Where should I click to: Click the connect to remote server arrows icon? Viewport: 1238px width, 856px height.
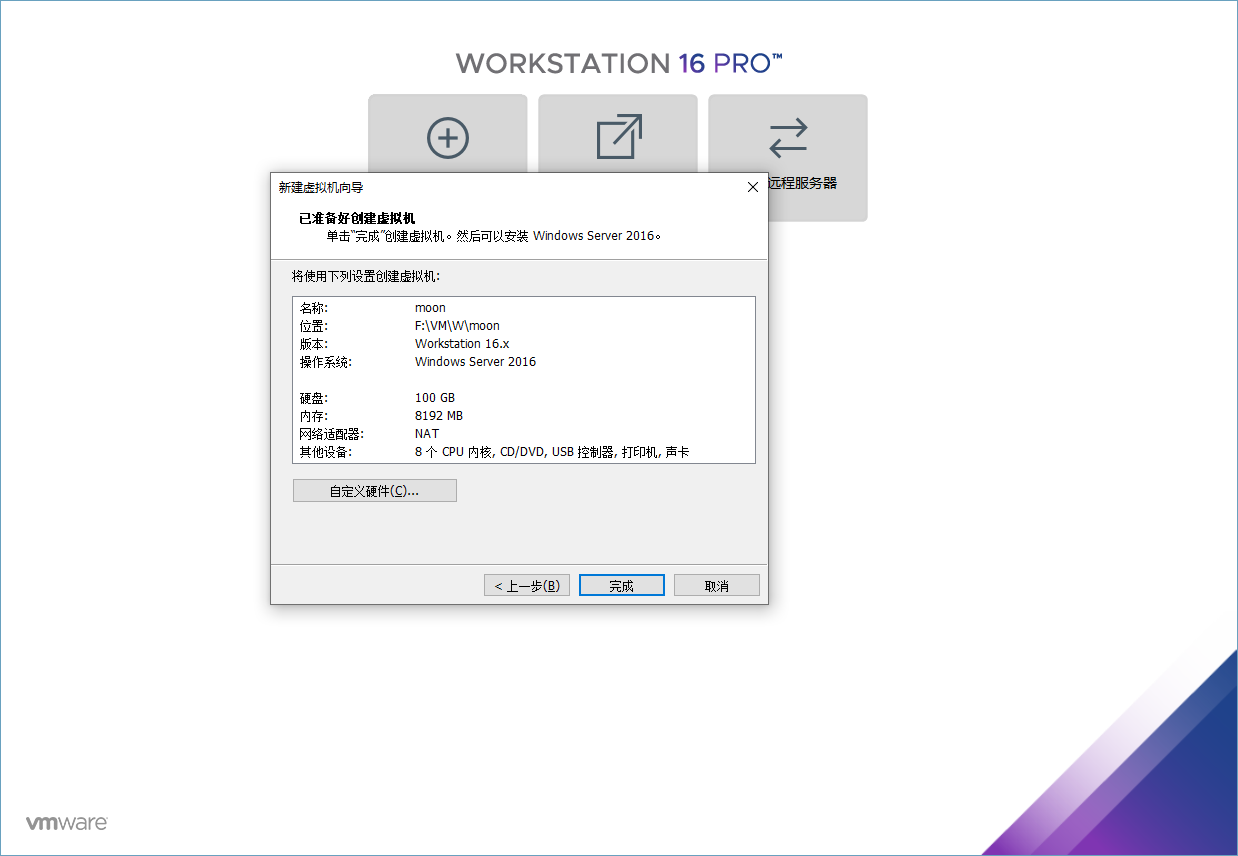(x=788, y=138)
